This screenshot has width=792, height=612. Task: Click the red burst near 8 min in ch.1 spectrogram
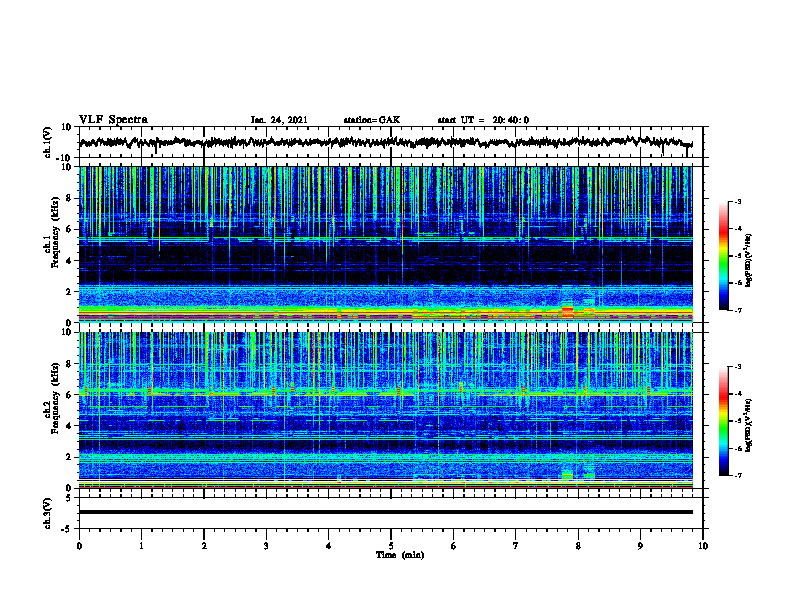click(568, 311)
